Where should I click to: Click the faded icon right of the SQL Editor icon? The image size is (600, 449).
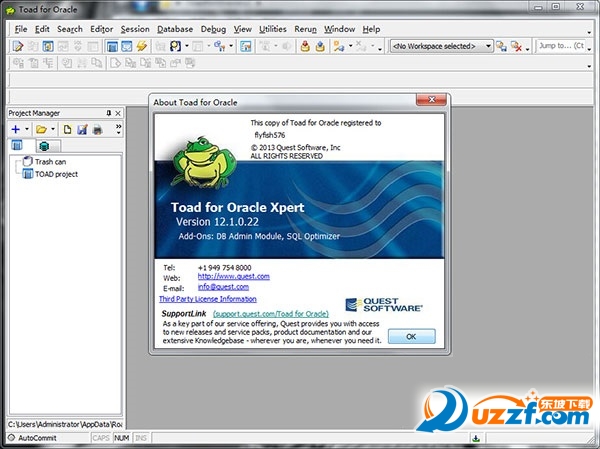[33, 46]
